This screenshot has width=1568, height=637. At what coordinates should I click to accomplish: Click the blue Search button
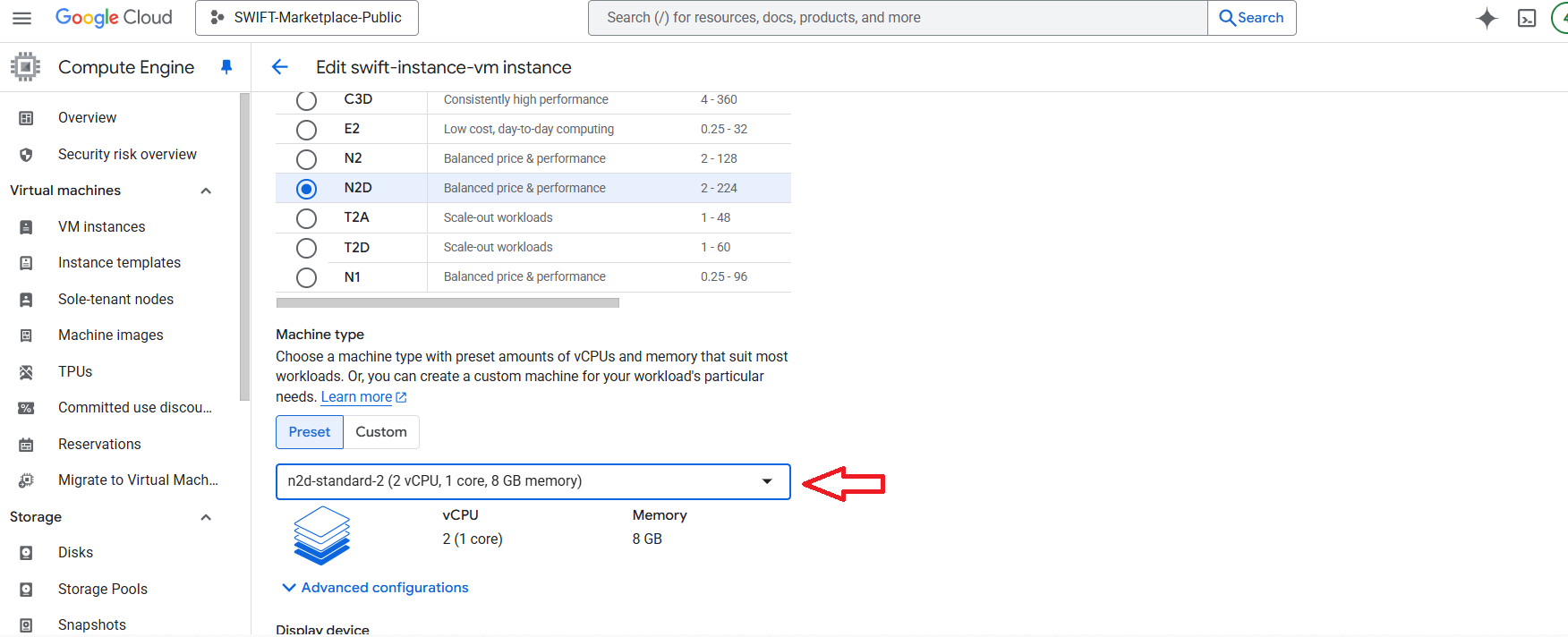[x=1251, y=18]
